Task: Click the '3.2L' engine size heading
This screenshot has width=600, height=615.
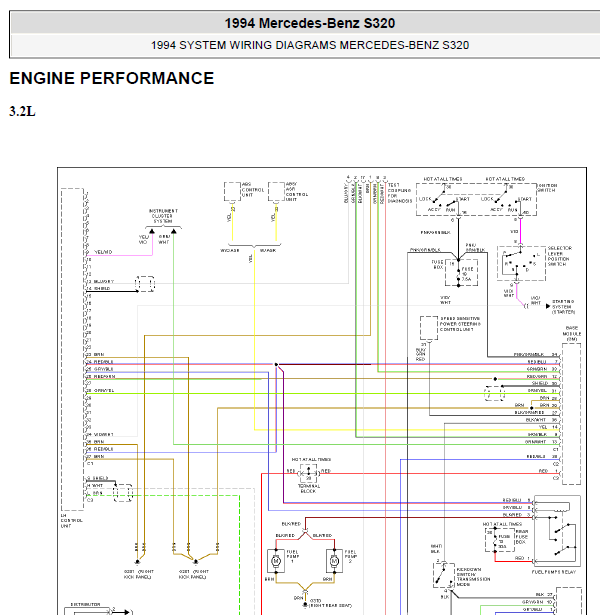Action: click(x=22, y=111)
